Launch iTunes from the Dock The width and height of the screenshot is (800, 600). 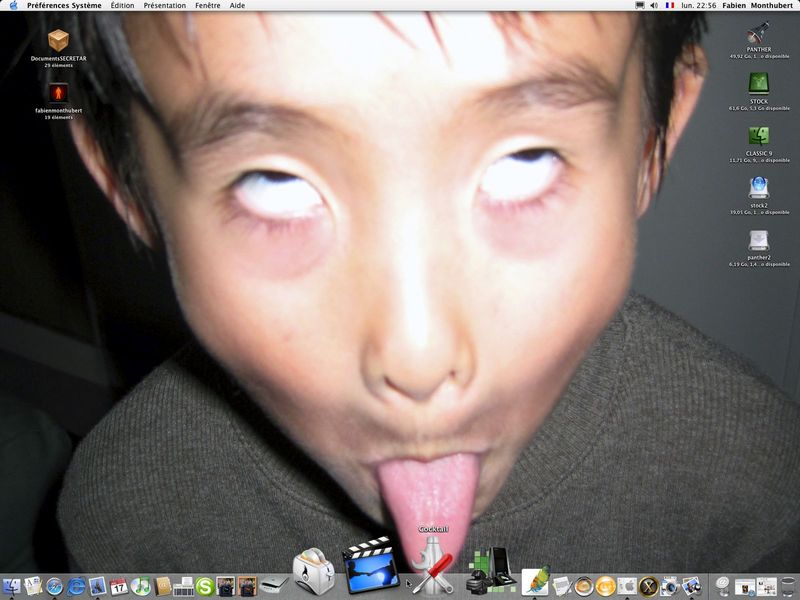140,586
